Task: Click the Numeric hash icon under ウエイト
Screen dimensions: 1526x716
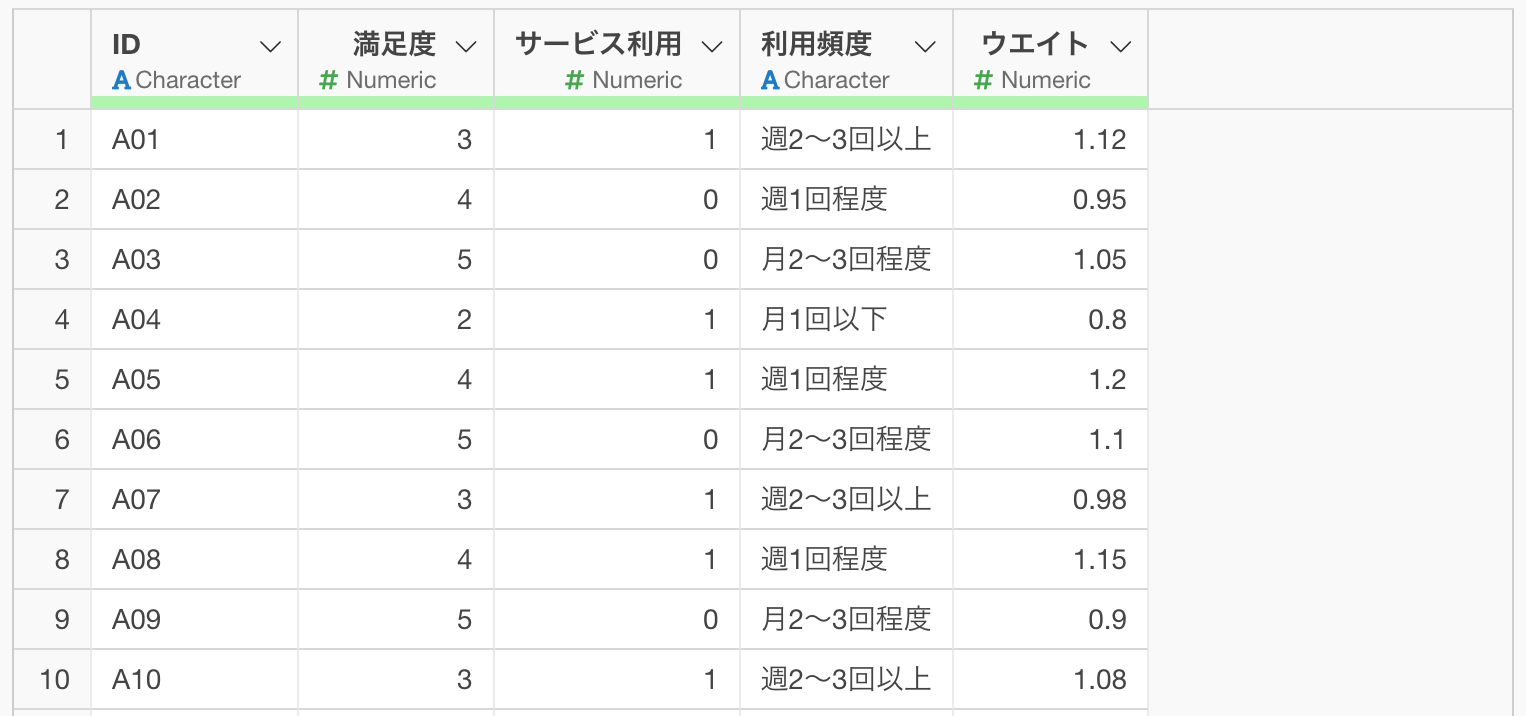Action: 984,81
